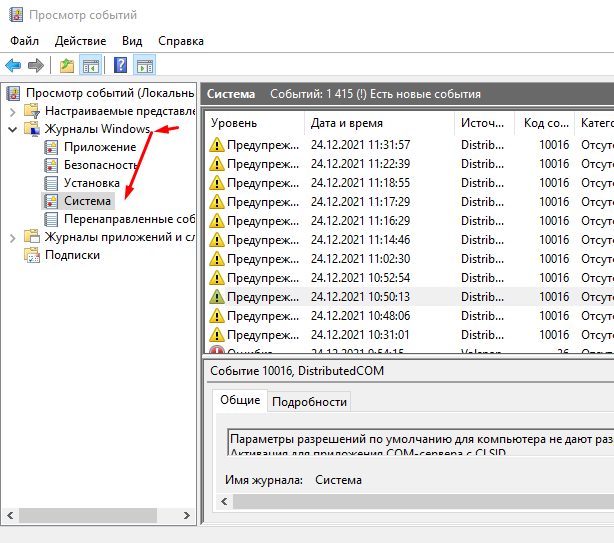Sort by Дата и время column header

379,123
